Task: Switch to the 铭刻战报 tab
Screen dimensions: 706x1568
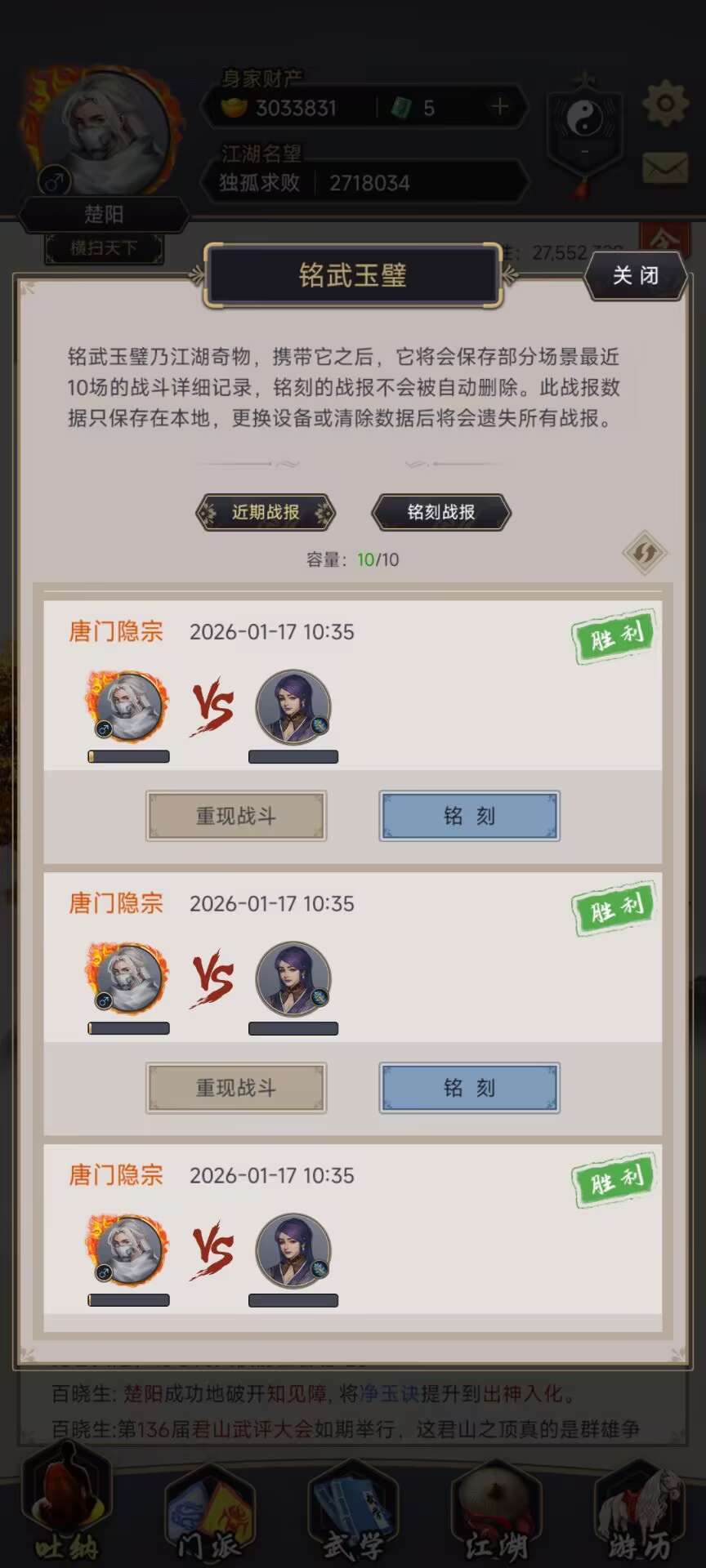Action: coord(441,512)
